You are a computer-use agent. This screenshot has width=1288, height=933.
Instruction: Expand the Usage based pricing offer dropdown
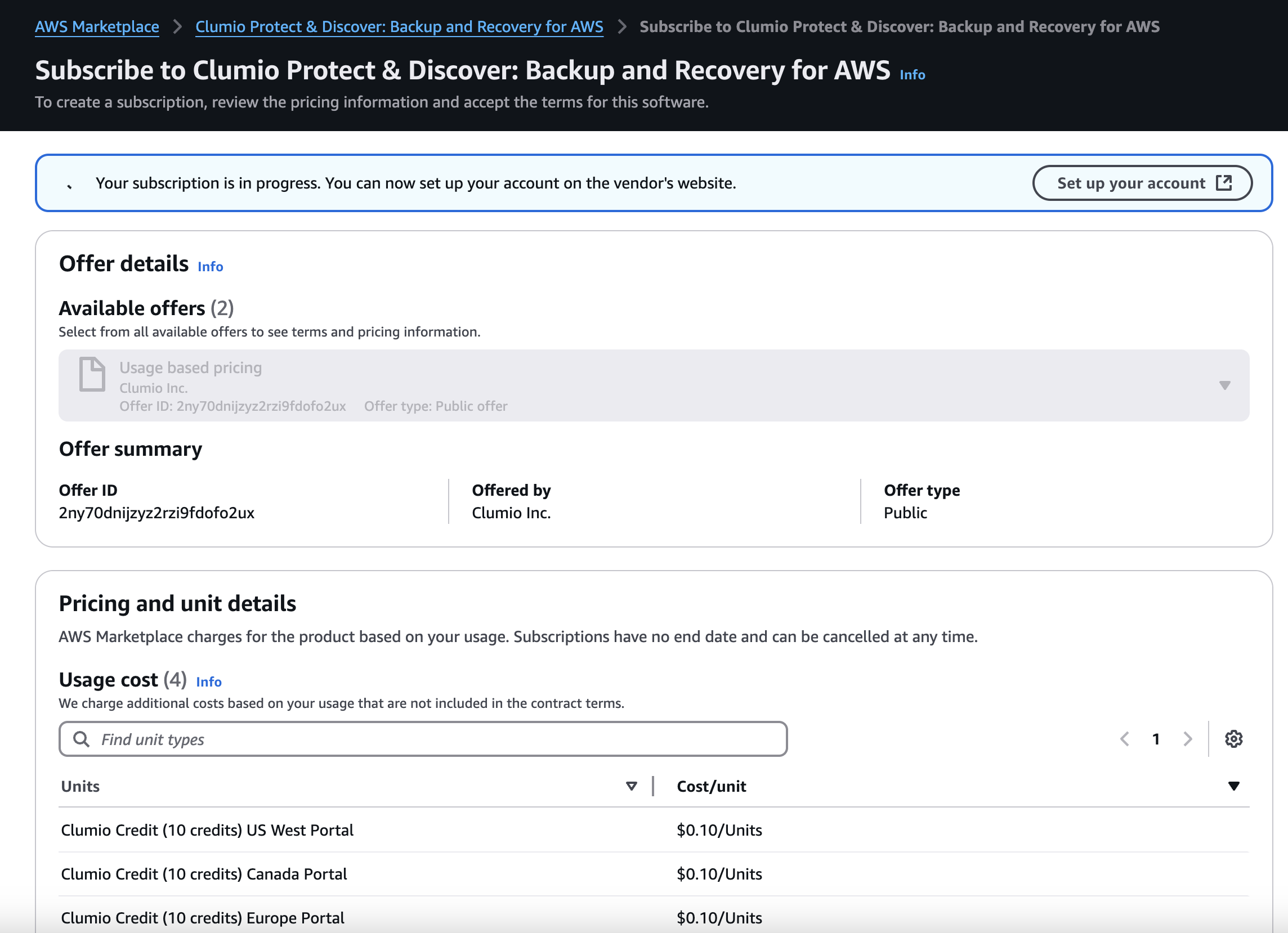pos(654,385)
